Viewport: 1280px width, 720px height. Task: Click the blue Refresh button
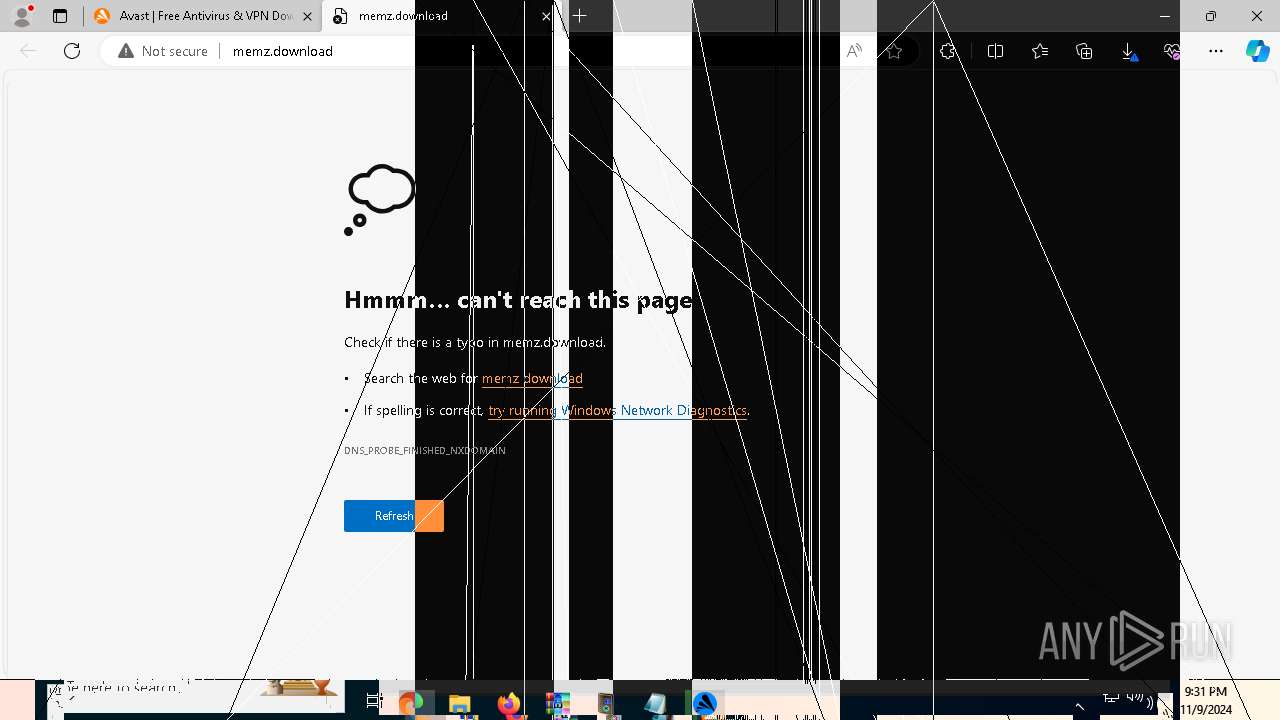tap(394, 516)
